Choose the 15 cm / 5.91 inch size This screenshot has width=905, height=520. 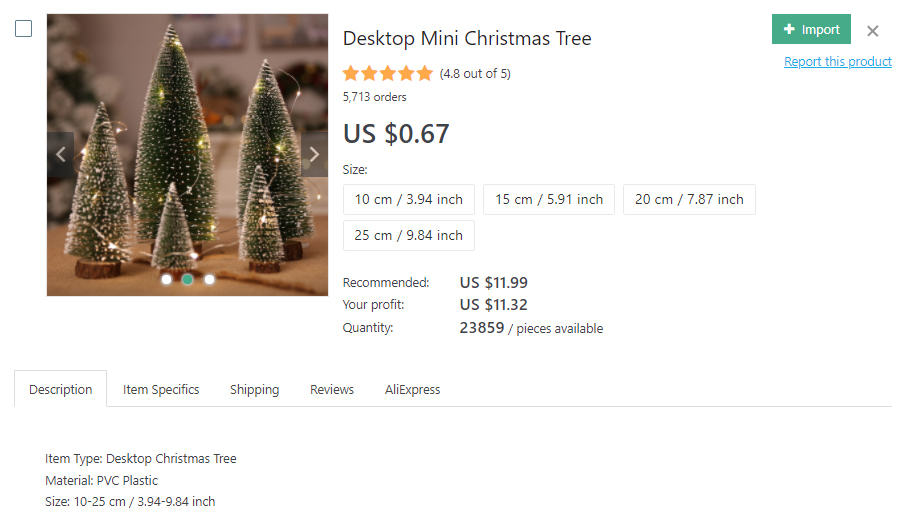[549, 199]
